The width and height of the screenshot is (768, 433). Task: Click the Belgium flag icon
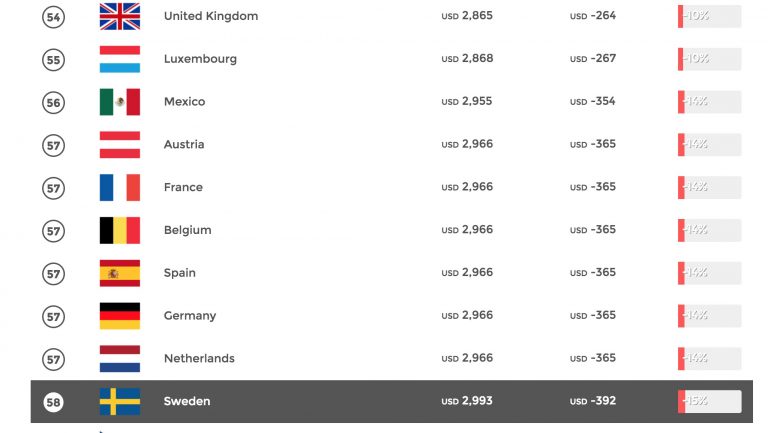pyautogui.click(x=119, y=230)
